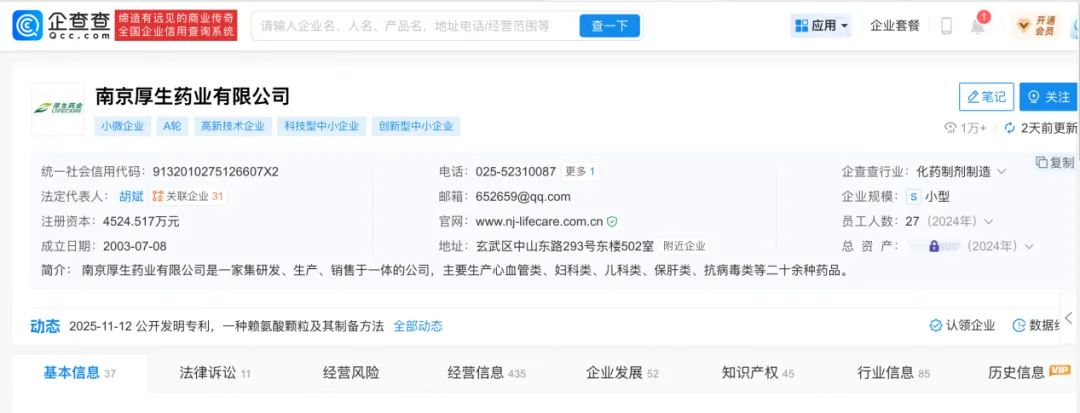Click the 小微企业 tag
Image resolution: width=1080 pixels, height=413 pixels.
click(x=123, y=126)
